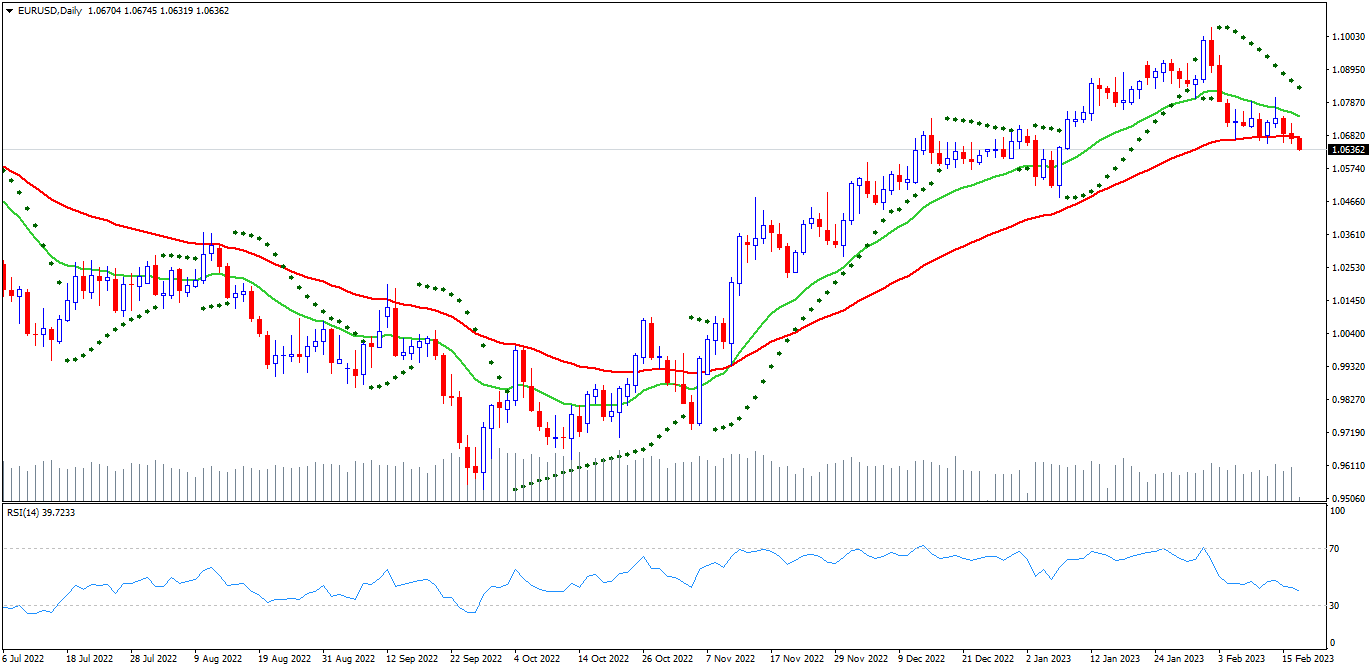Click the RSI(14) 39.7233 indicator label
This screenshot has height=670, width=1372.
pos(41,513)
